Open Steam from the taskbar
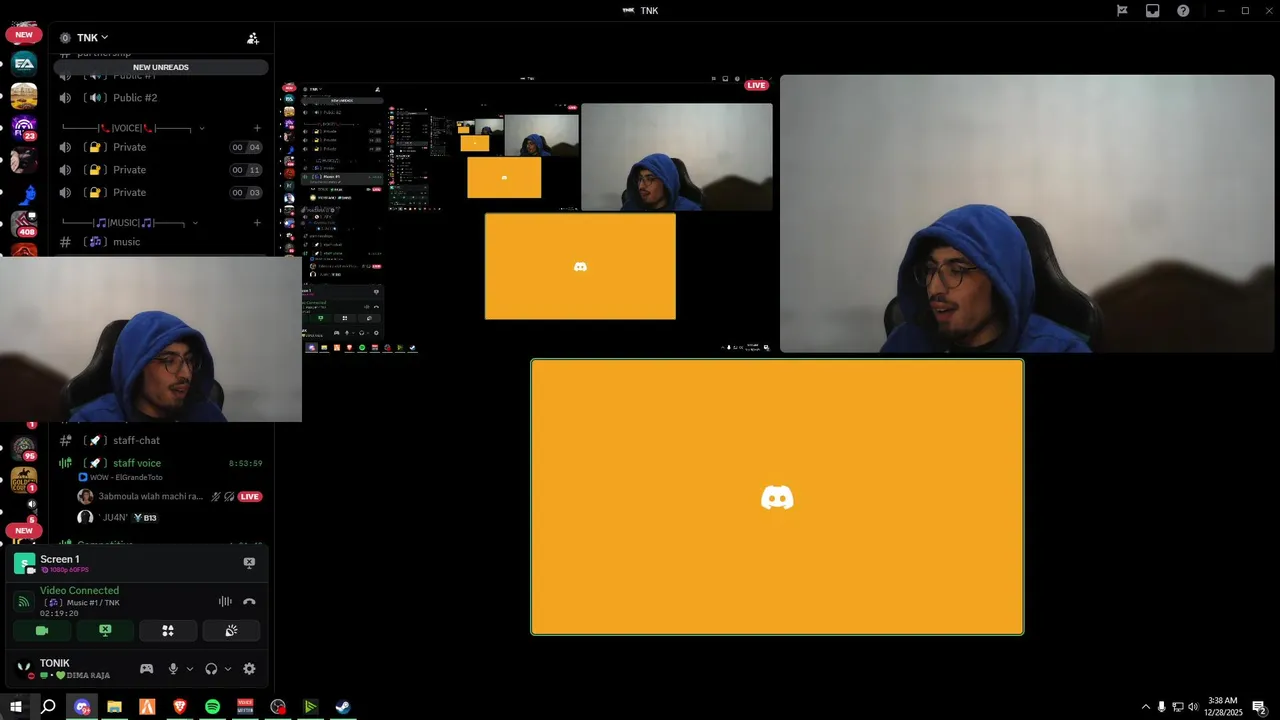Screen dimensions: 1280x720 [x=342, y=707]
